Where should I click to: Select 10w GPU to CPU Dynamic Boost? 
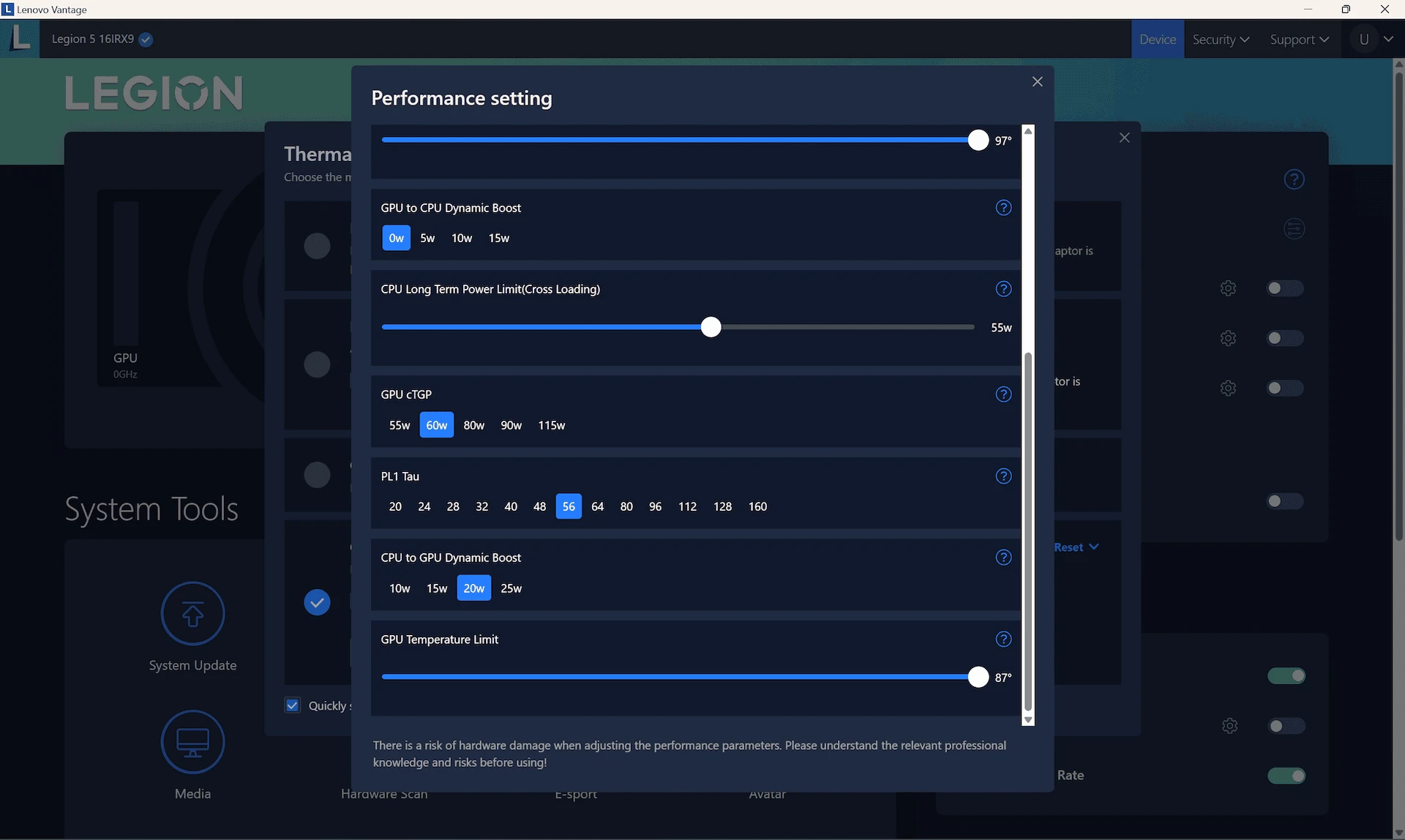coord(461,238)
